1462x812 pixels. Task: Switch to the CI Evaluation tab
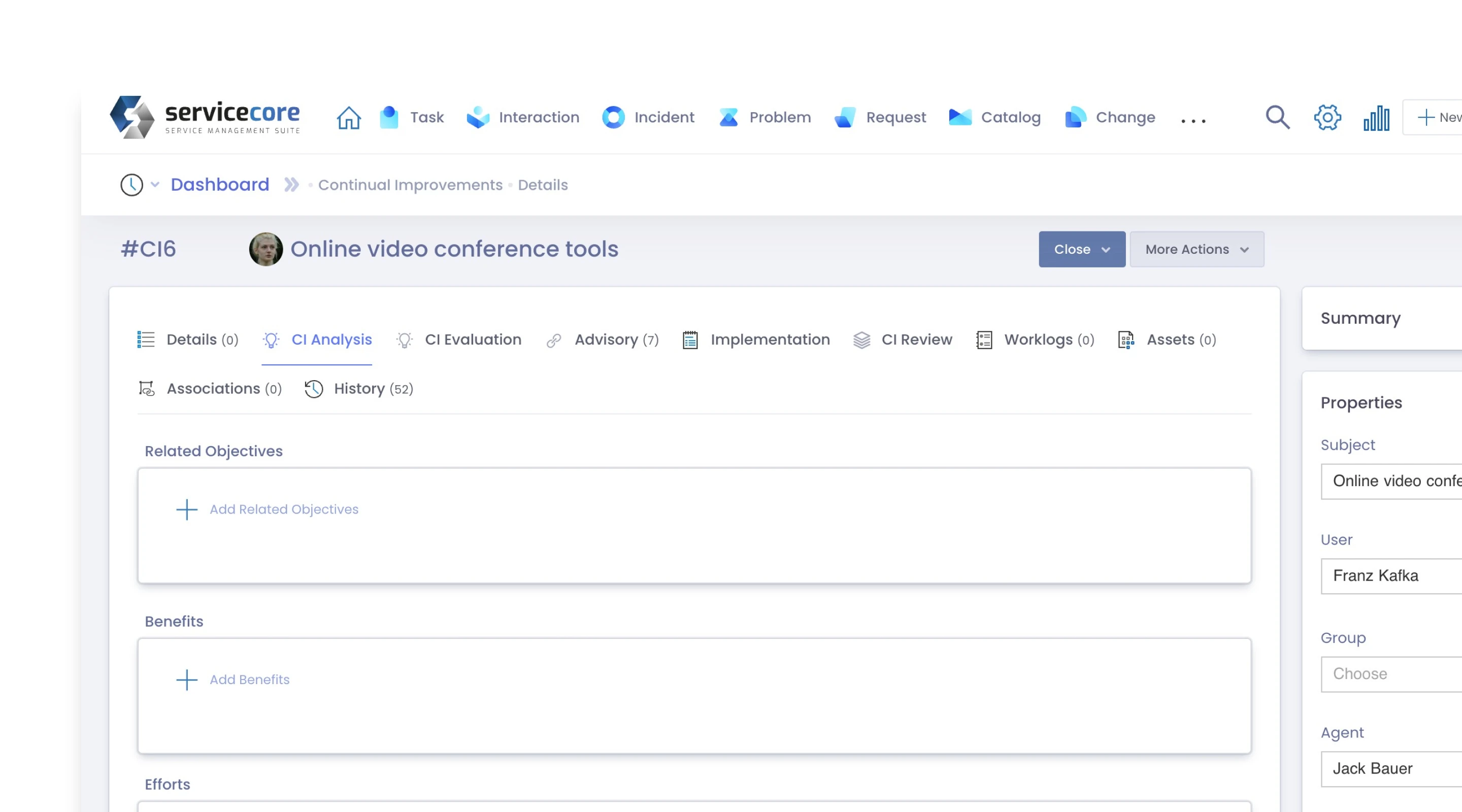pos(458,340)
